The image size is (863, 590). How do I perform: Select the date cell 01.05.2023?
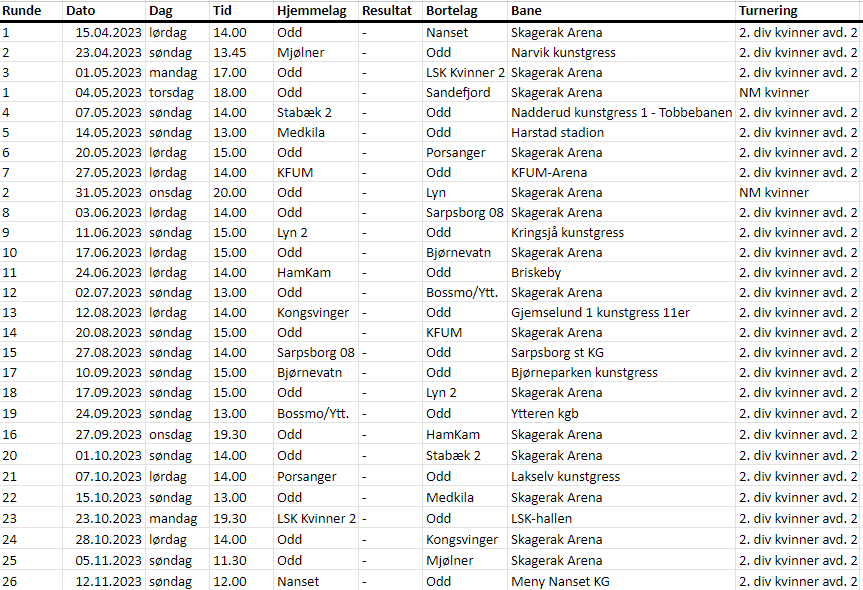tap(108, 73)
